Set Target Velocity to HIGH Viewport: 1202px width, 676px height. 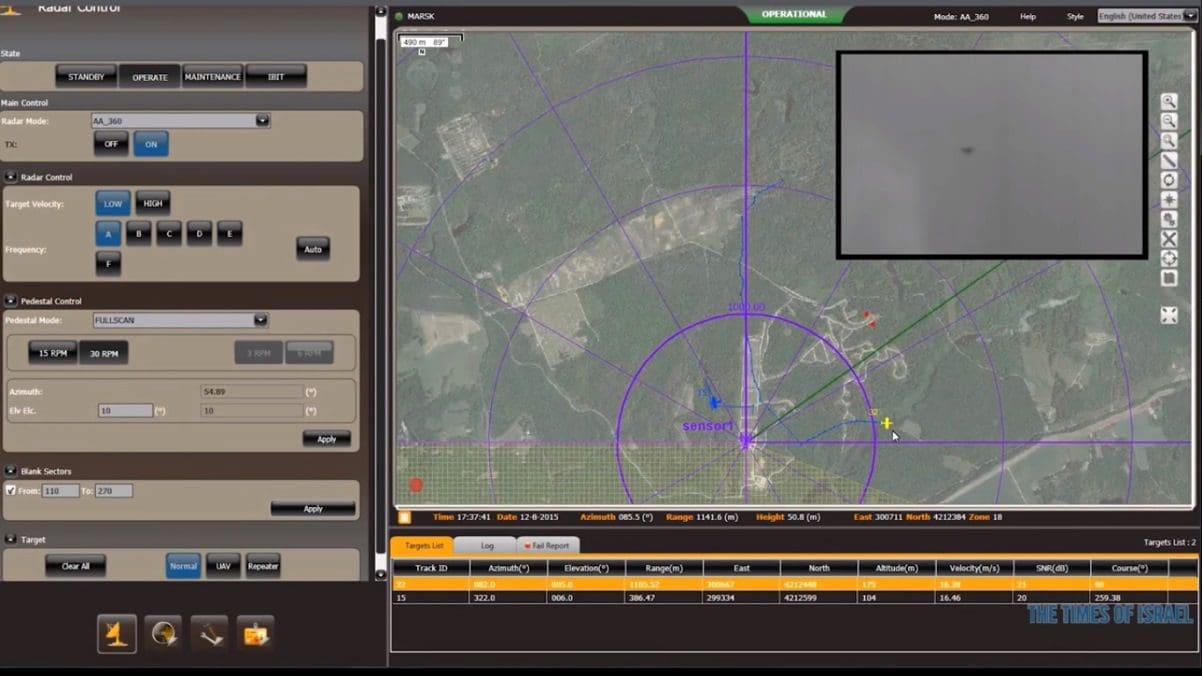(153, 203)
